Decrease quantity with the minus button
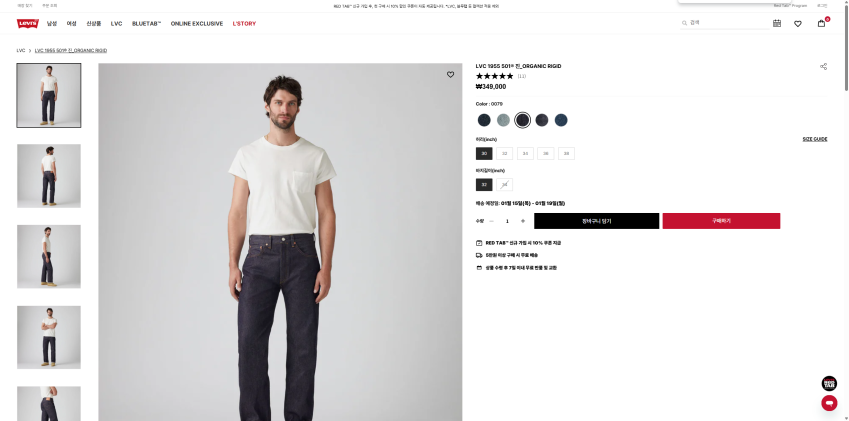Viewport: 849px width, 421px height. coord(492,221)
